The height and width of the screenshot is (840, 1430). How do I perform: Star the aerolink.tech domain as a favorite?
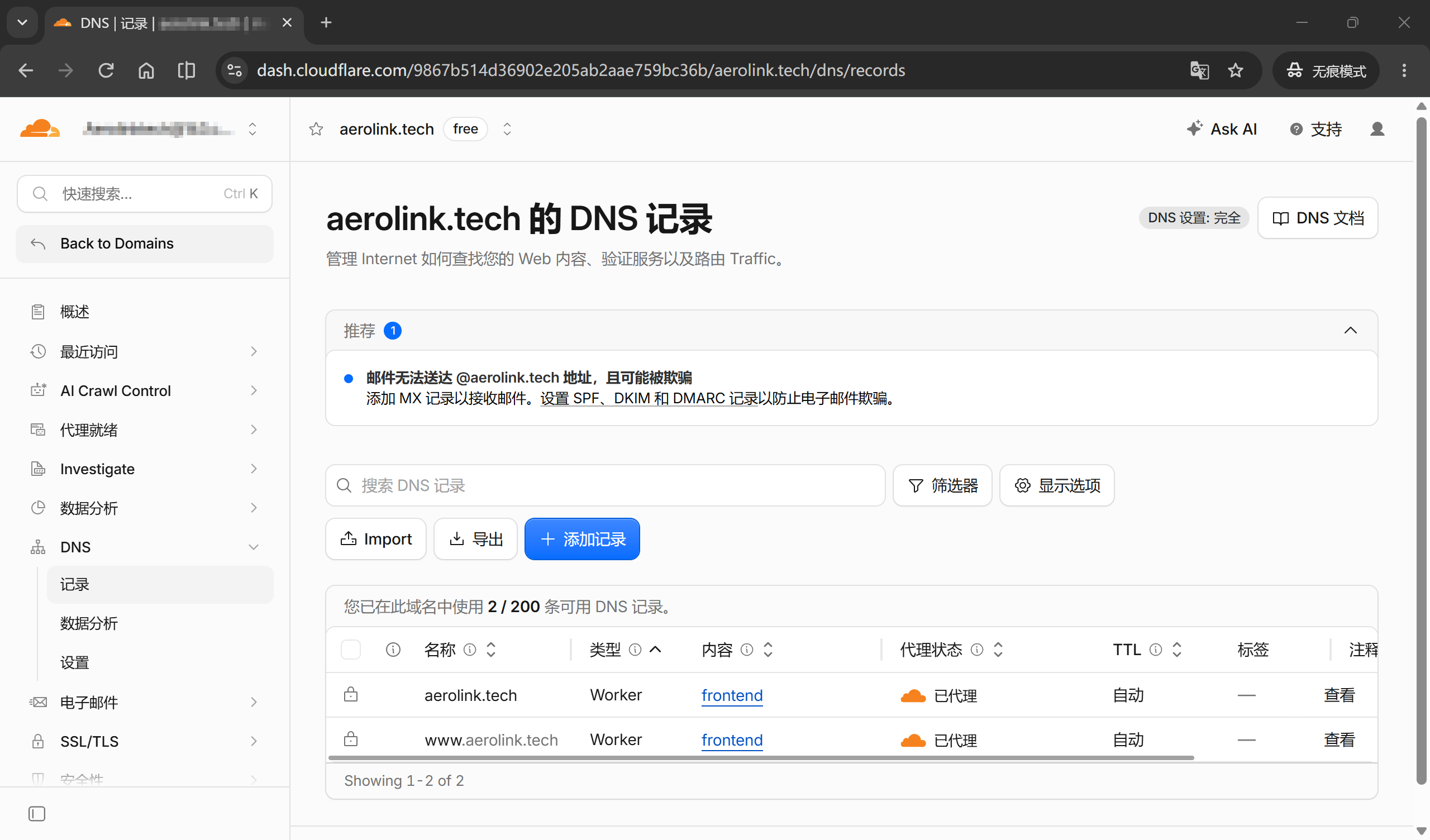(316, 130)
